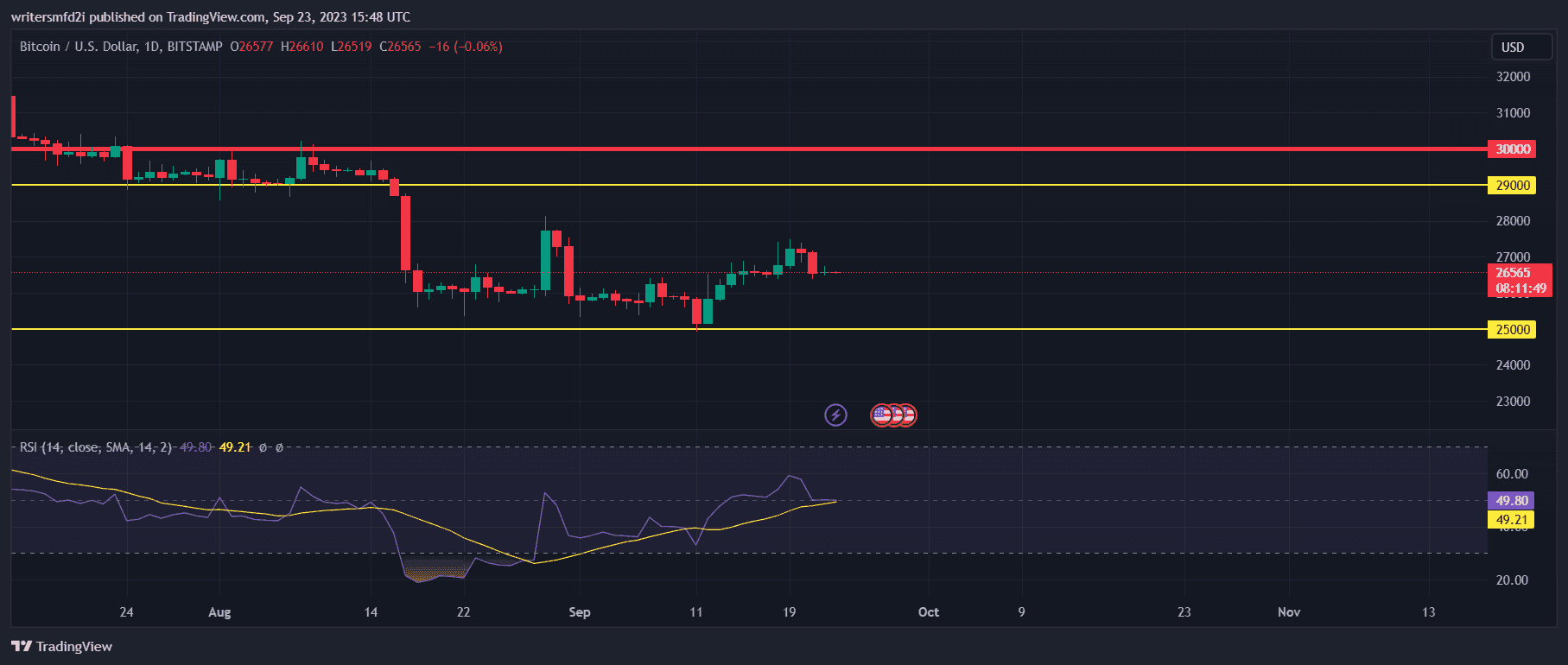The height and width of the screenshot is (665, 1568).
Task: Click 32000 on the price axis
Action: tap(1513, 77)
